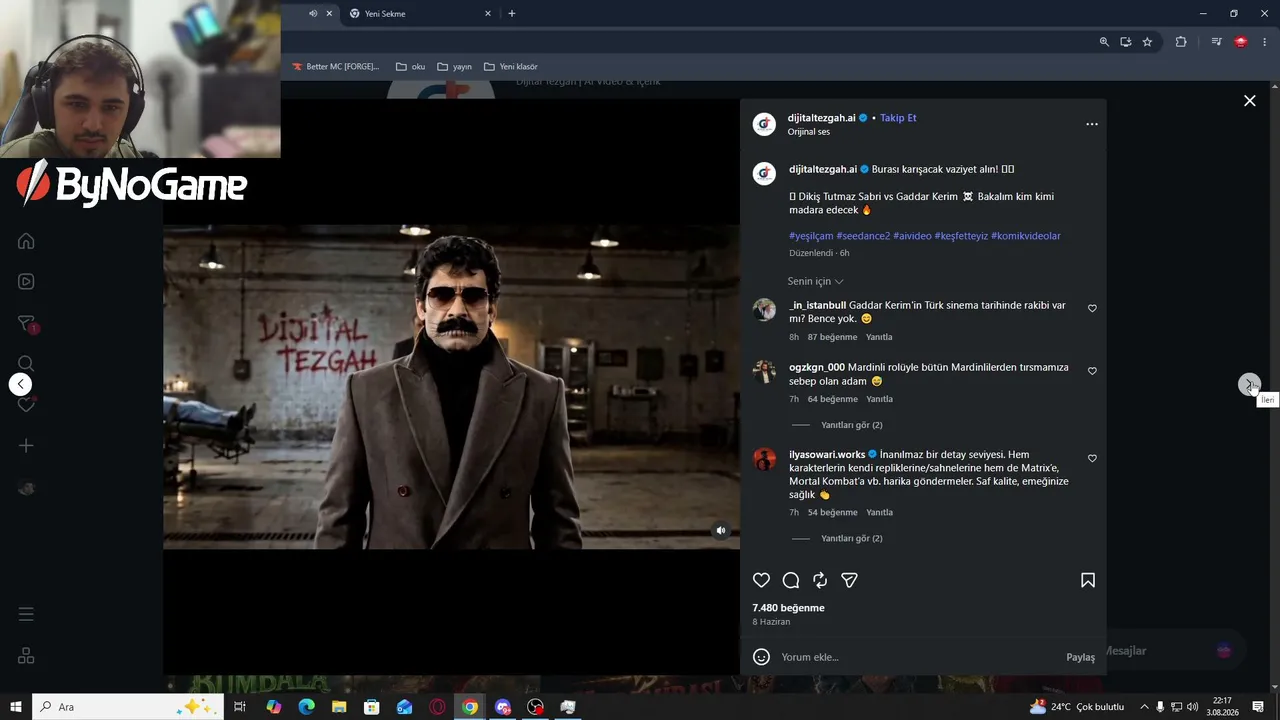
Task: Reply to ogzkgn_000's comment via Yanıtla
Action: click(x=879, y=399)
